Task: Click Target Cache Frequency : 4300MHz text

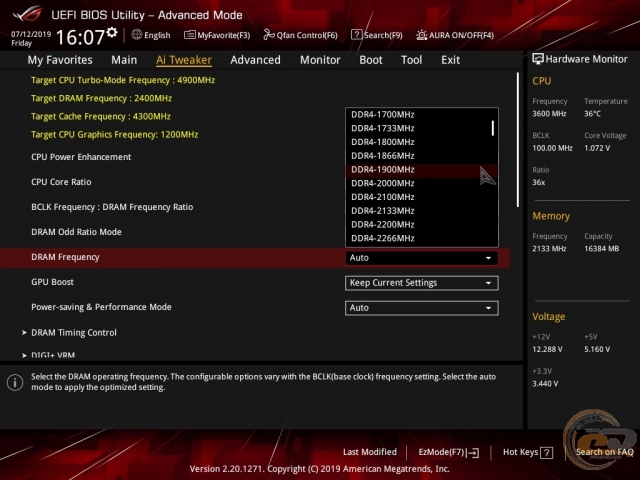Action: [x=101, y=116]
